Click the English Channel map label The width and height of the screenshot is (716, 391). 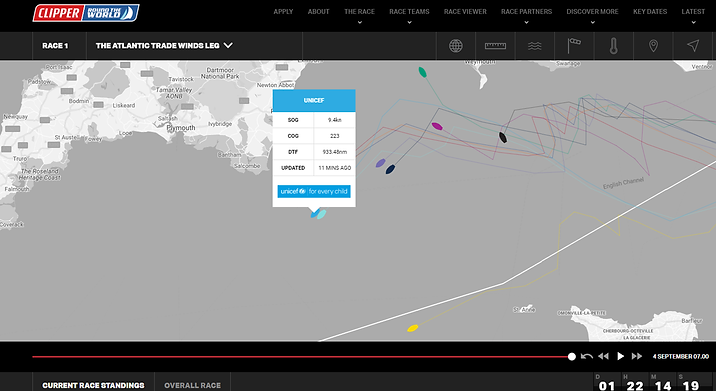[623, 183]
